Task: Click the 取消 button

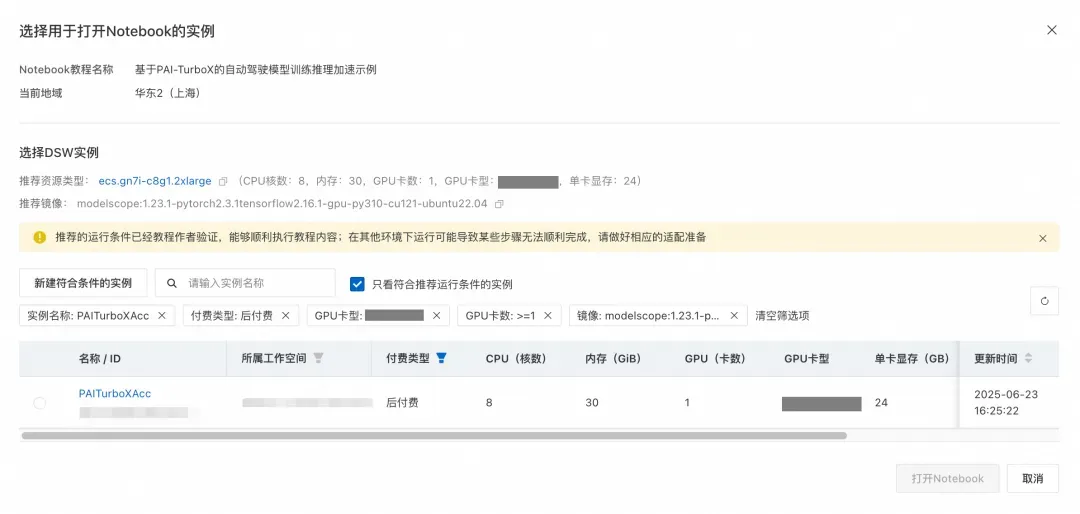Action: point(1032,478)
